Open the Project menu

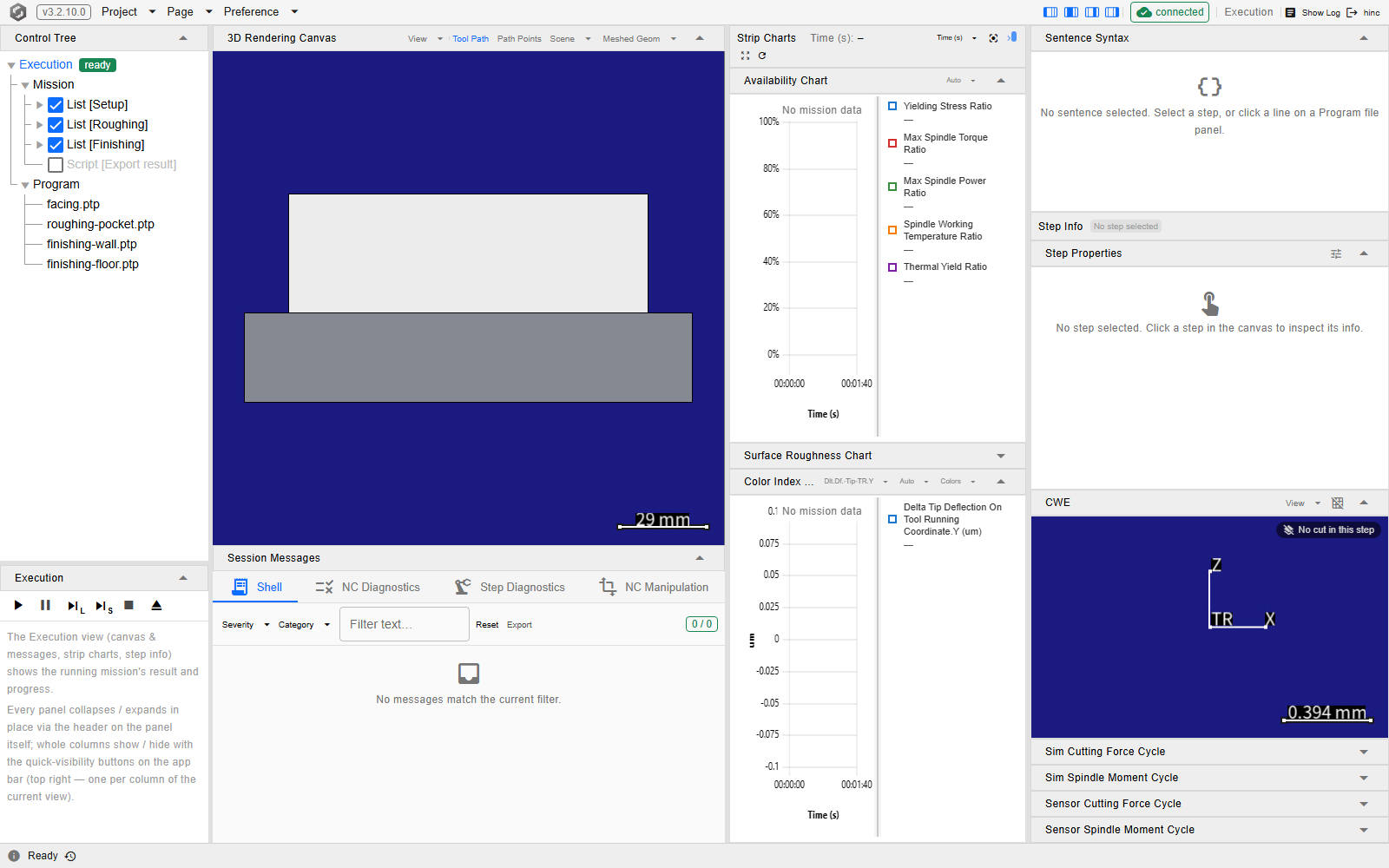click(128, 12)
